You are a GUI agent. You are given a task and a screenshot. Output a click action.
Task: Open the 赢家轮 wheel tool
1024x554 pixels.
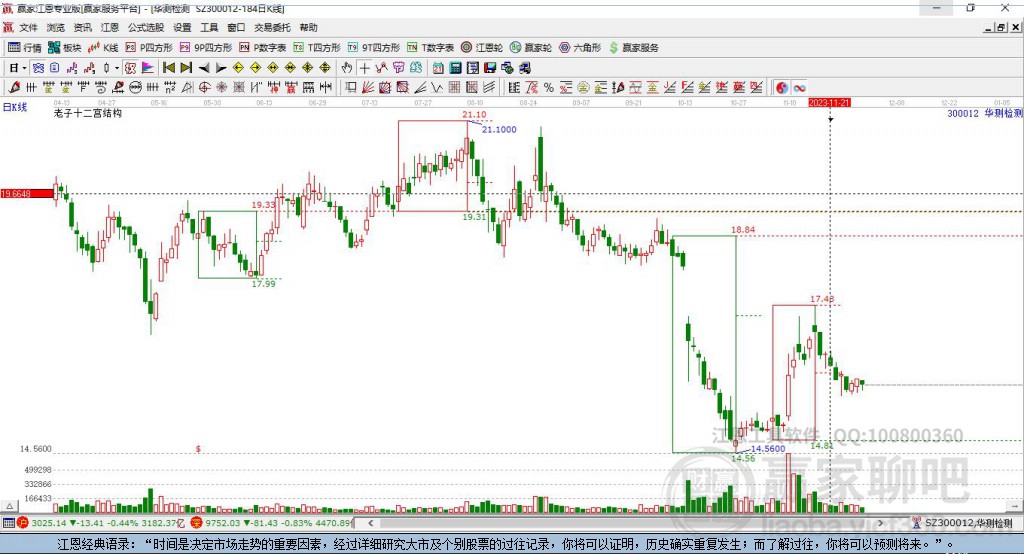[531, 48]
